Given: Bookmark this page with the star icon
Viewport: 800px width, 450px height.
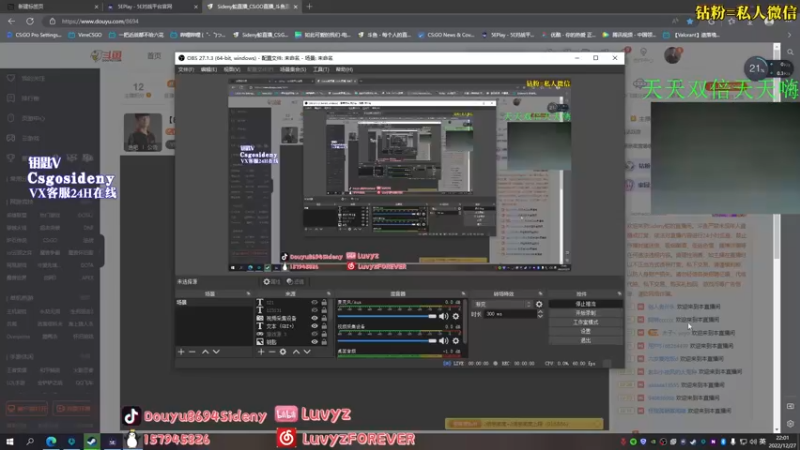Looking at the screenshot, I should point(690,21).
